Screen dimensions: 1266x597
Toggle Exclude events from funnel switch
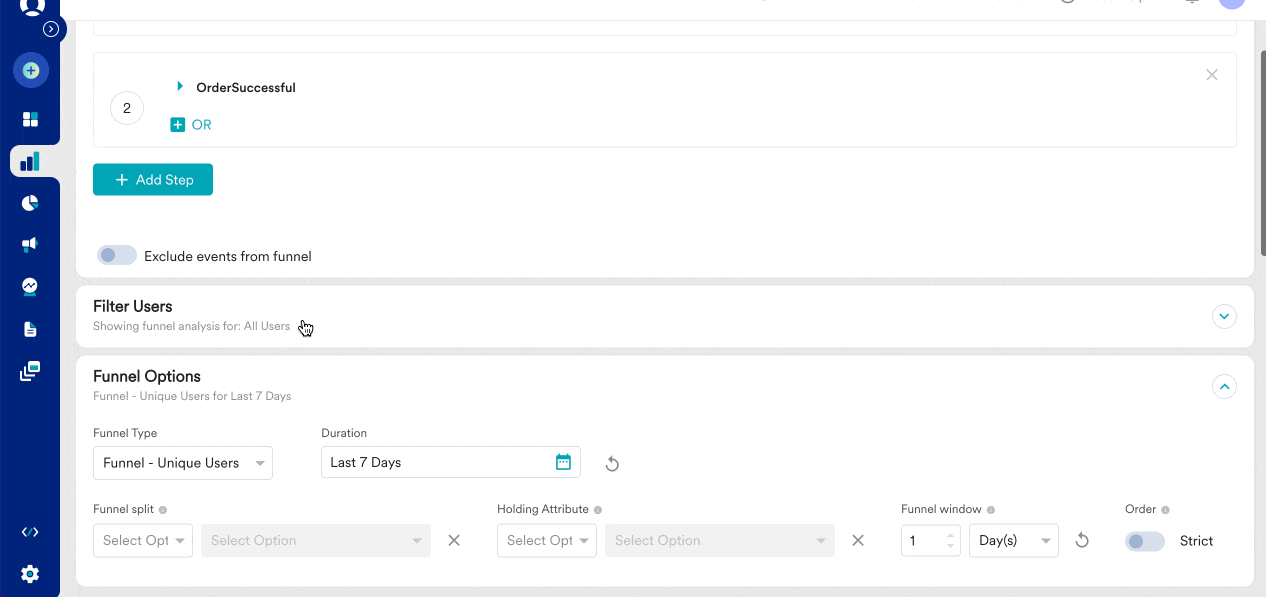(117, 256)
